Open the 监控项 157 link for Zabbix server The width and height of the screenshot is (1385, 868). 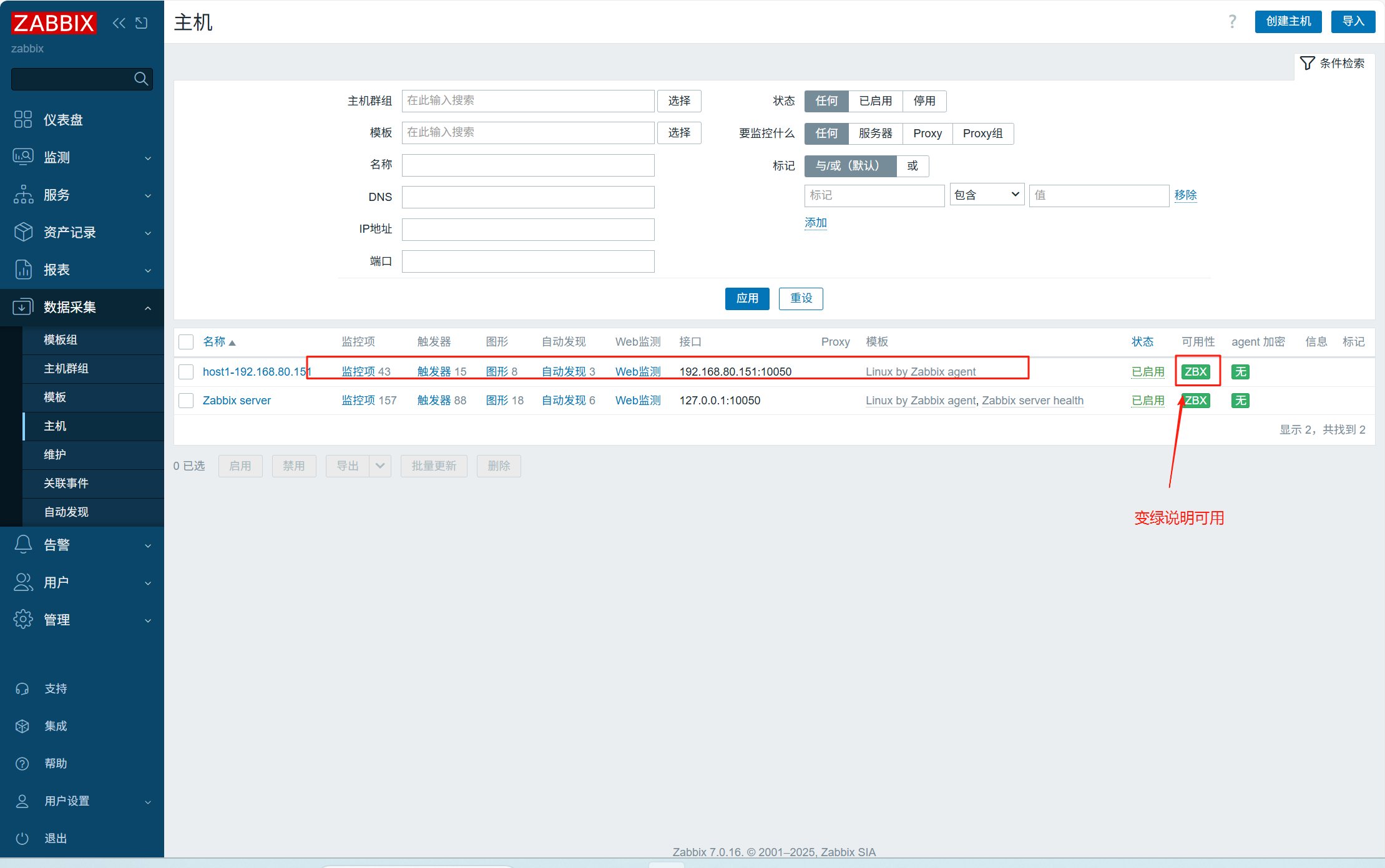click(x=358, y=401)
